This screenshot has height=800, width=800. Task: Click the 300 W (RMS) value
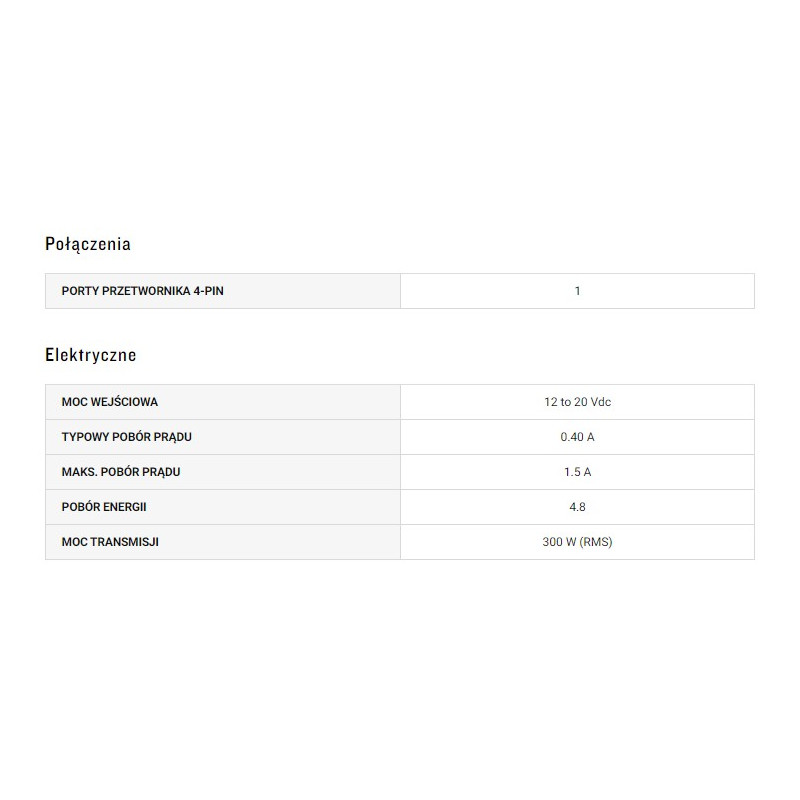coord(577,542)
